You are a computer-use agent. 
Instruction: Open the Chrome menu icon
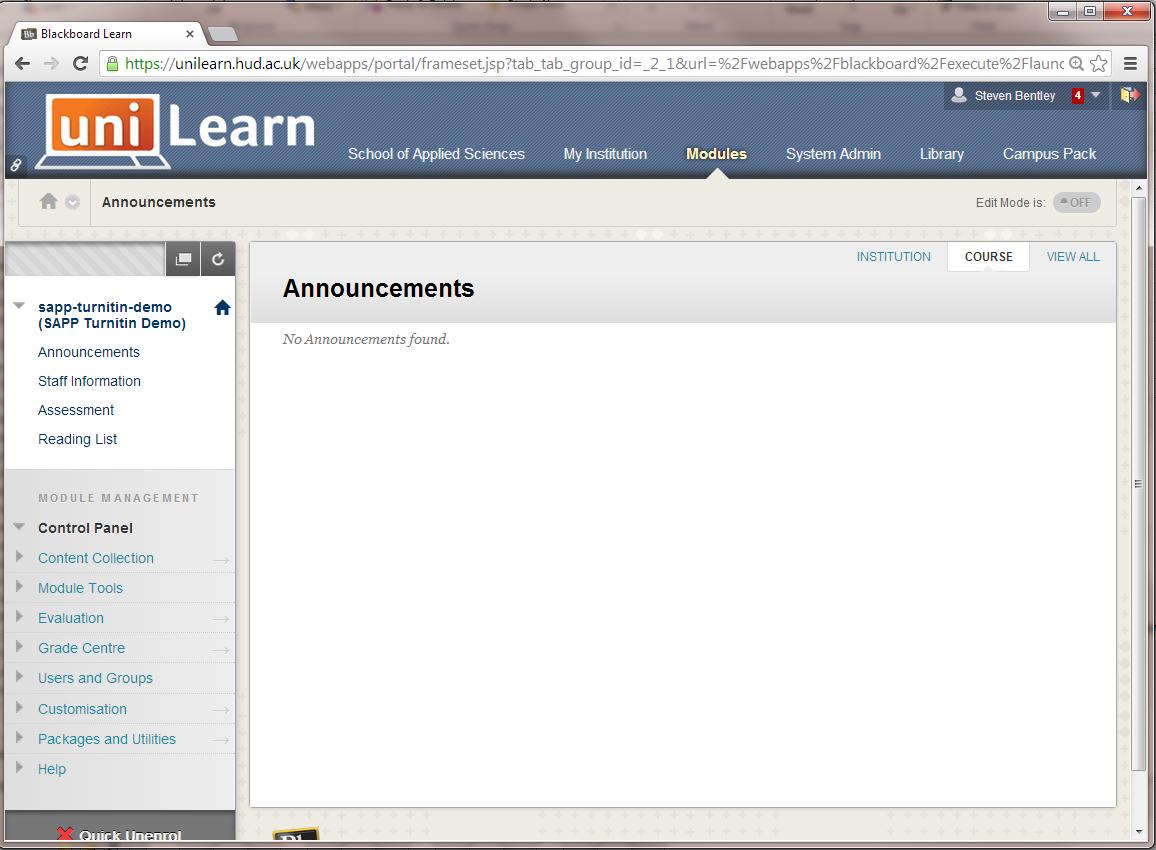point(1131,62)
